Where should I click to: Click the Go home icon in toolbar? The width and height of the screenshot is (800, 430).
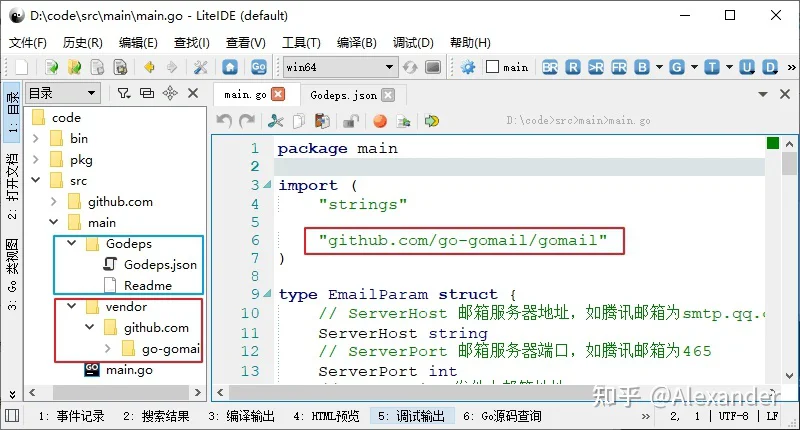(x=230, y=67)
